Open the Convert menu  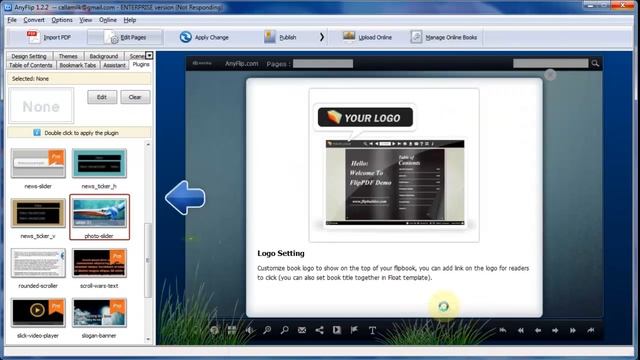click(x=34, y=20)
